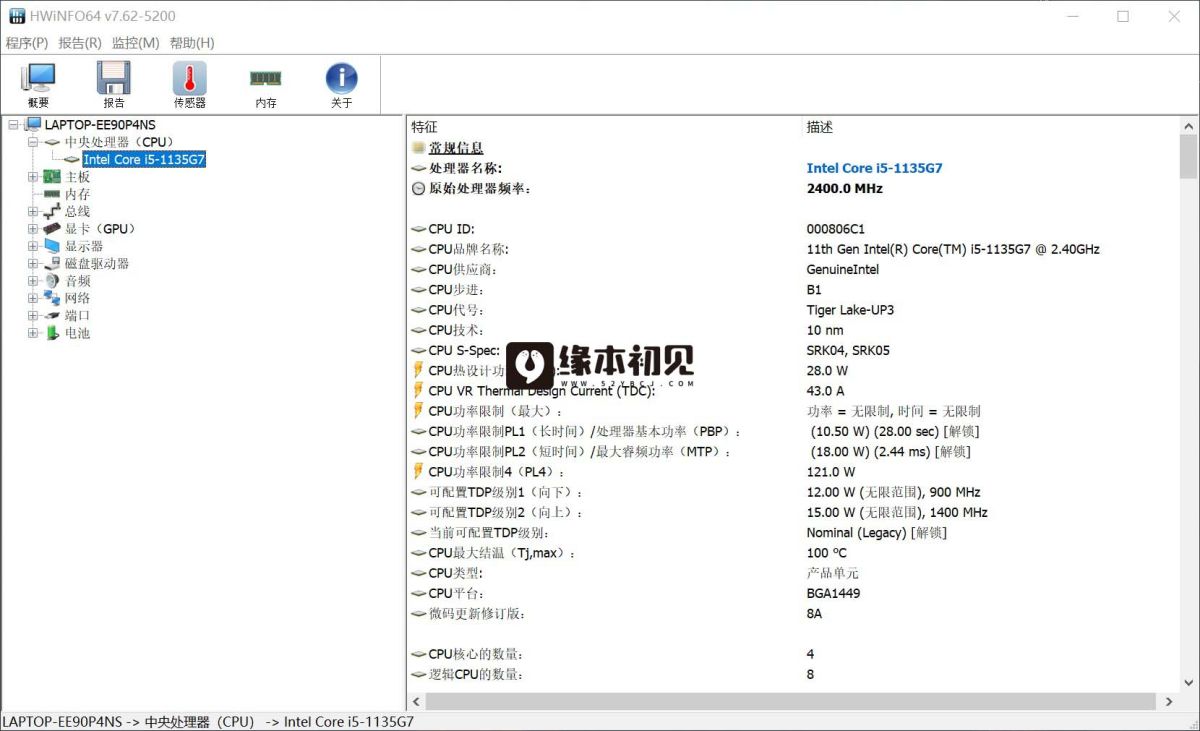Collapse the 中央处理器（CPU）tree node

click(x=33, y=142)
